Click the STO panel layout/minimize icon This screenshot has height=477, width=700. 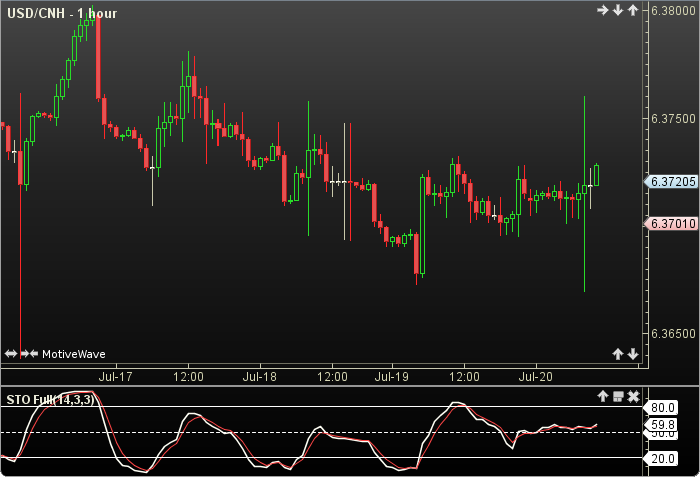[618, 396]
